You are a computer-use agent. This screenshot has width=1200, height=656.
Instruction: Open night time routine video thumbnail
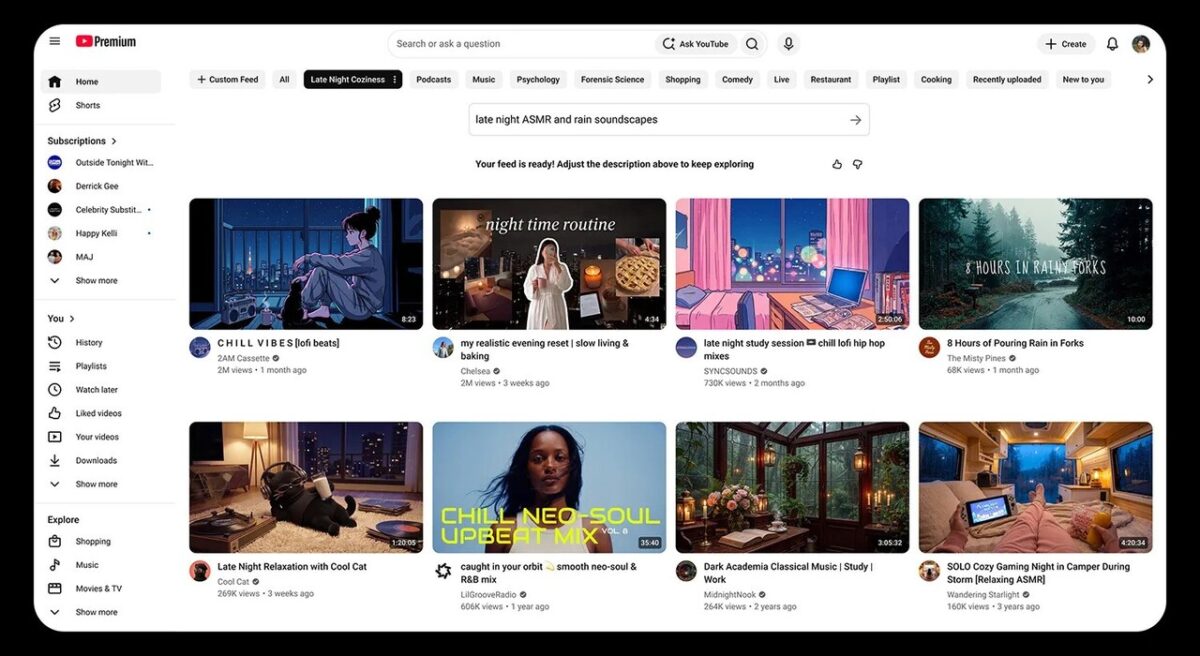[x=549, y=264]
